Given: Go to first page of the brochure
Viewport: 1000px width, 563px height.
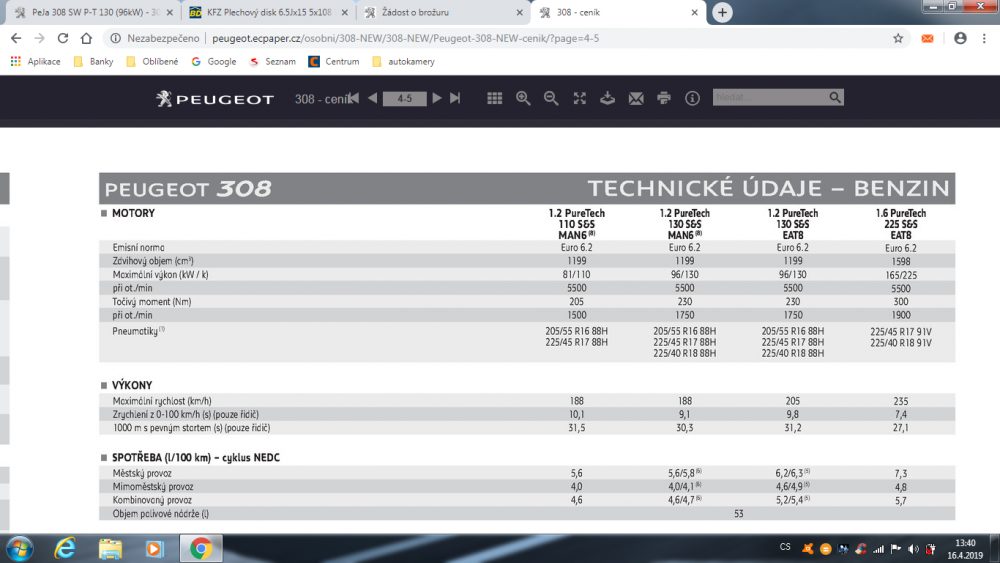Looking at the screenshot, I should pos(355,98).
